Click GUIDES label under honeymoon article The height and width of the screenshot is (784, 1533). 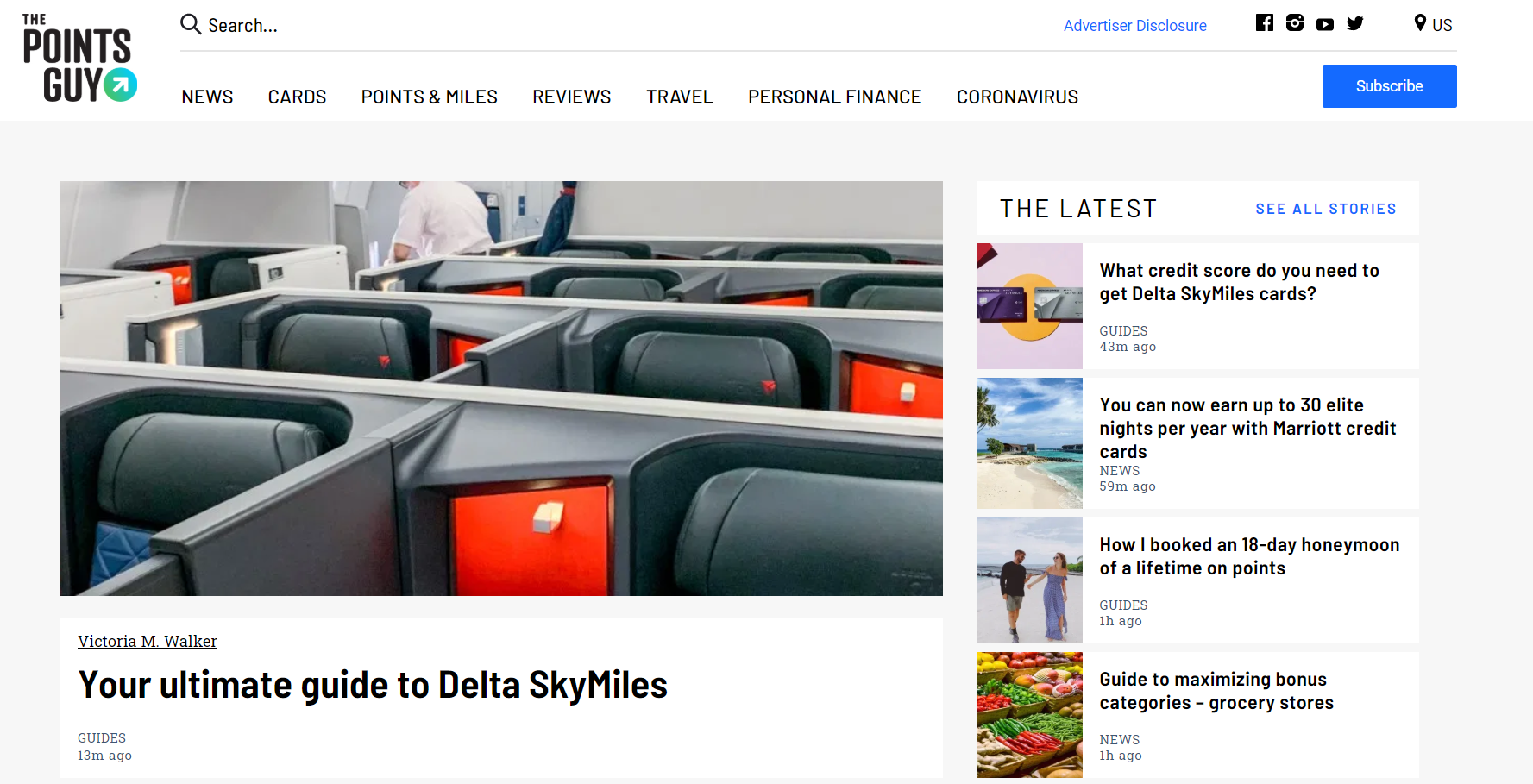(x=1123, y=605)
